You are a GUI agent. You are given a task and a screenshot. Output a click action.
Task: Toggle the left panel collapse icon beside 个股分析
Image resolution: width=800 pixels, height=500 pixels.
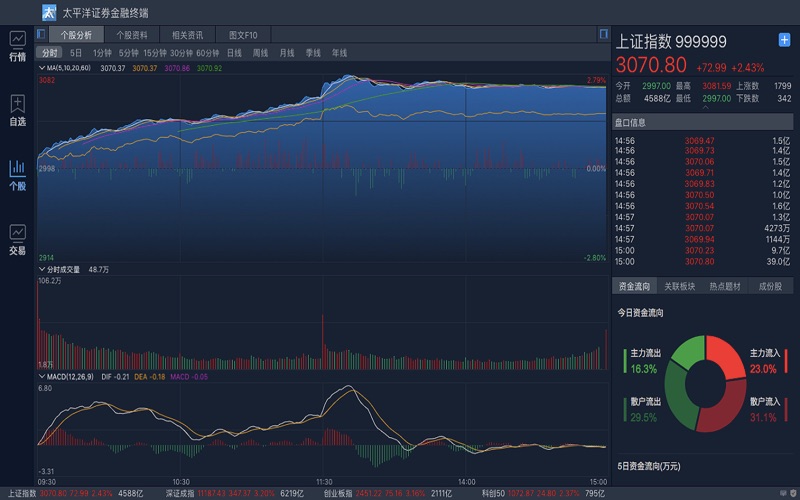click(41, 34)
